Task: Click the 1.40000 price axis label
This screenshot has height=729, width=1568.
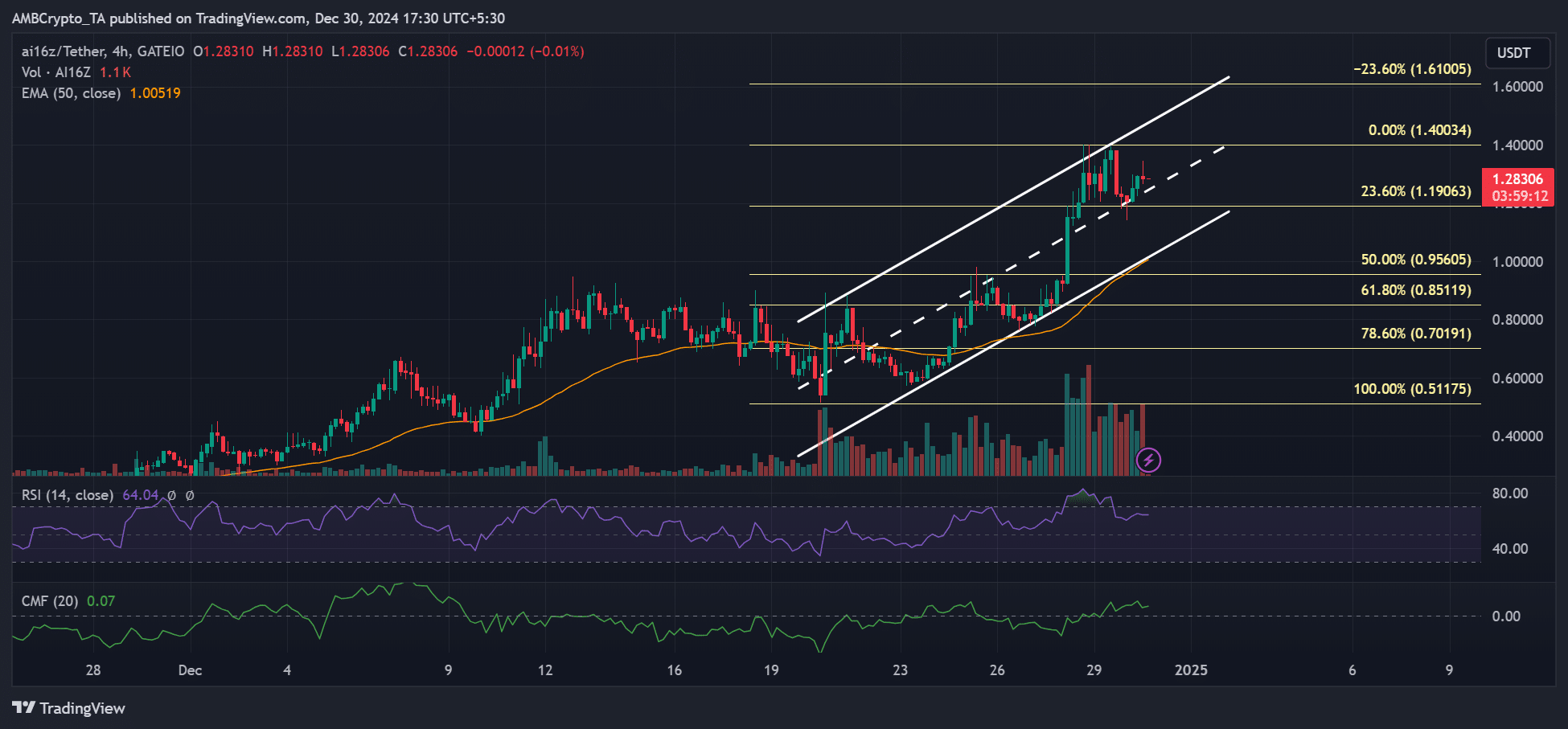Action: coord(1518,145)
